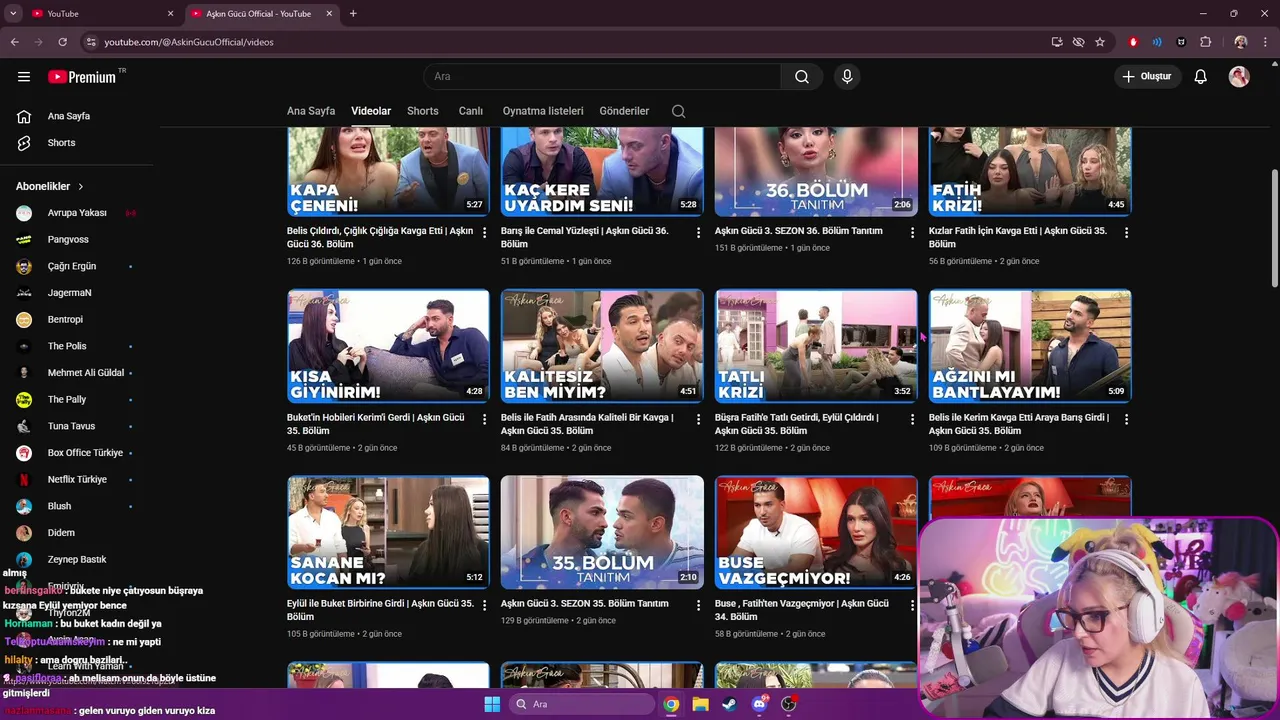1280x720 pixels.
Task: Open 'Belis Çıldırdı, Çığlık Çığlığa' video title
Action: pos(380,237)
